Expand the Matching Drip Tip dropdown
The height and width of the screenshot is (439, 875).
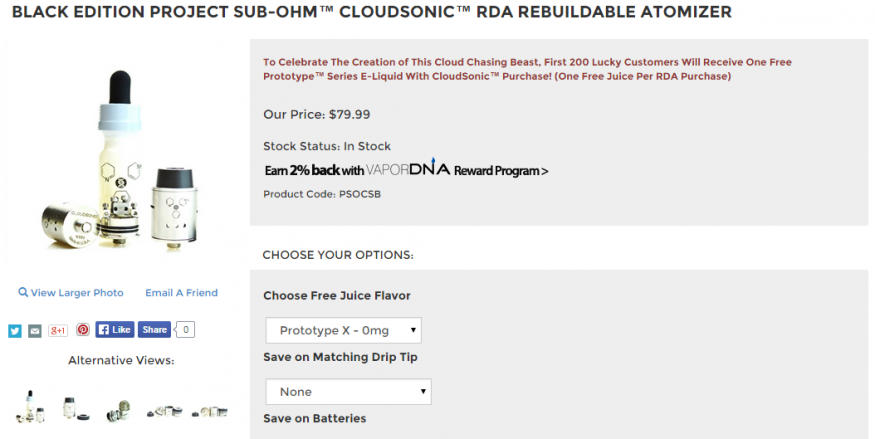pos(348,392)
